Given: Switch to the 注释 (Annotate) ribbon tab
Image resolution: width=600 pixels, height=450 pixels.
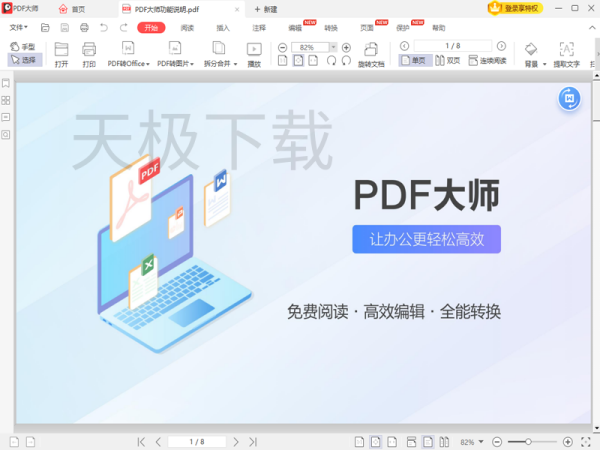Looking at the screenshot, I should coord(259,28).
